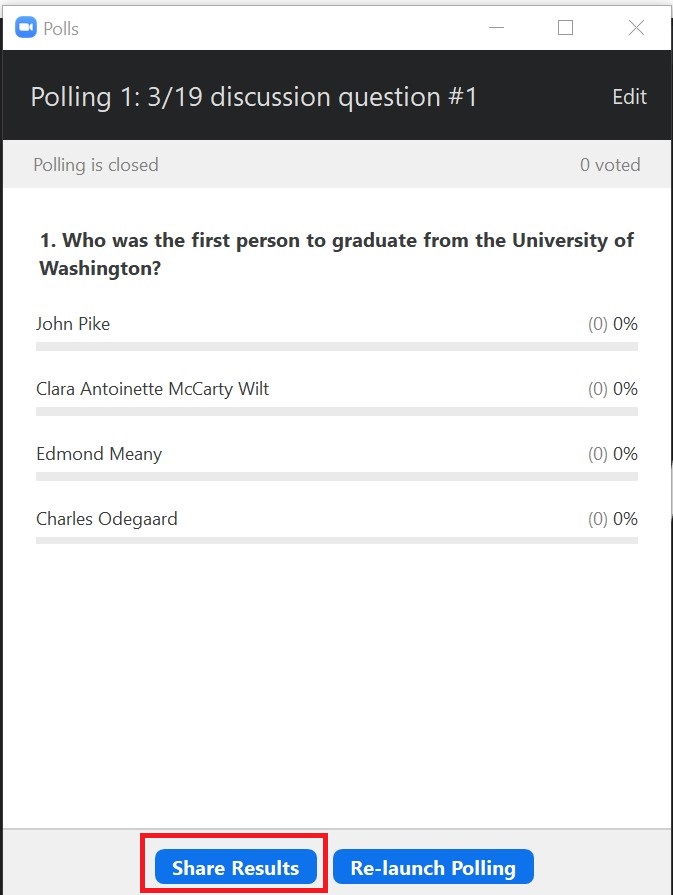This screenshot has width=673, height=895.
Task: Click the John Pike result progress bar
Action: click(336, 347)
